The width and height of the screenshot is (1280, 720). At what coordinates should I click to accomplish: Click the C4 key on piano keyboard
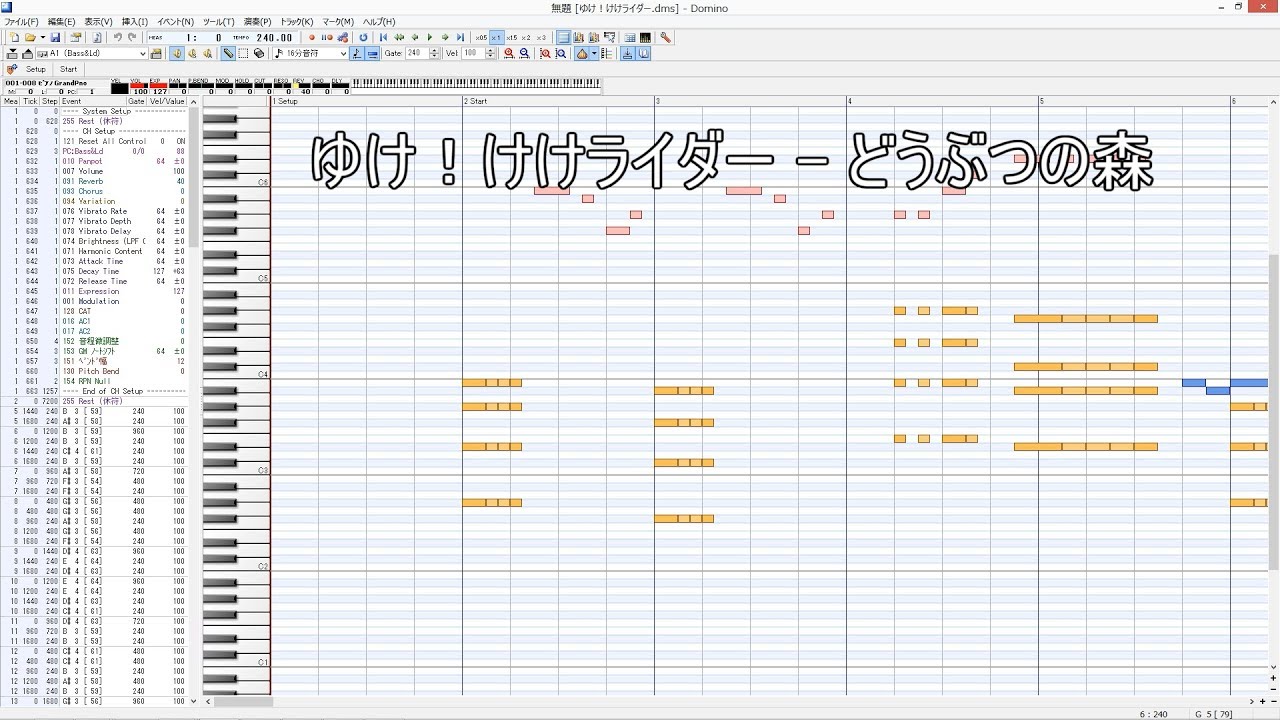[236, 375]
